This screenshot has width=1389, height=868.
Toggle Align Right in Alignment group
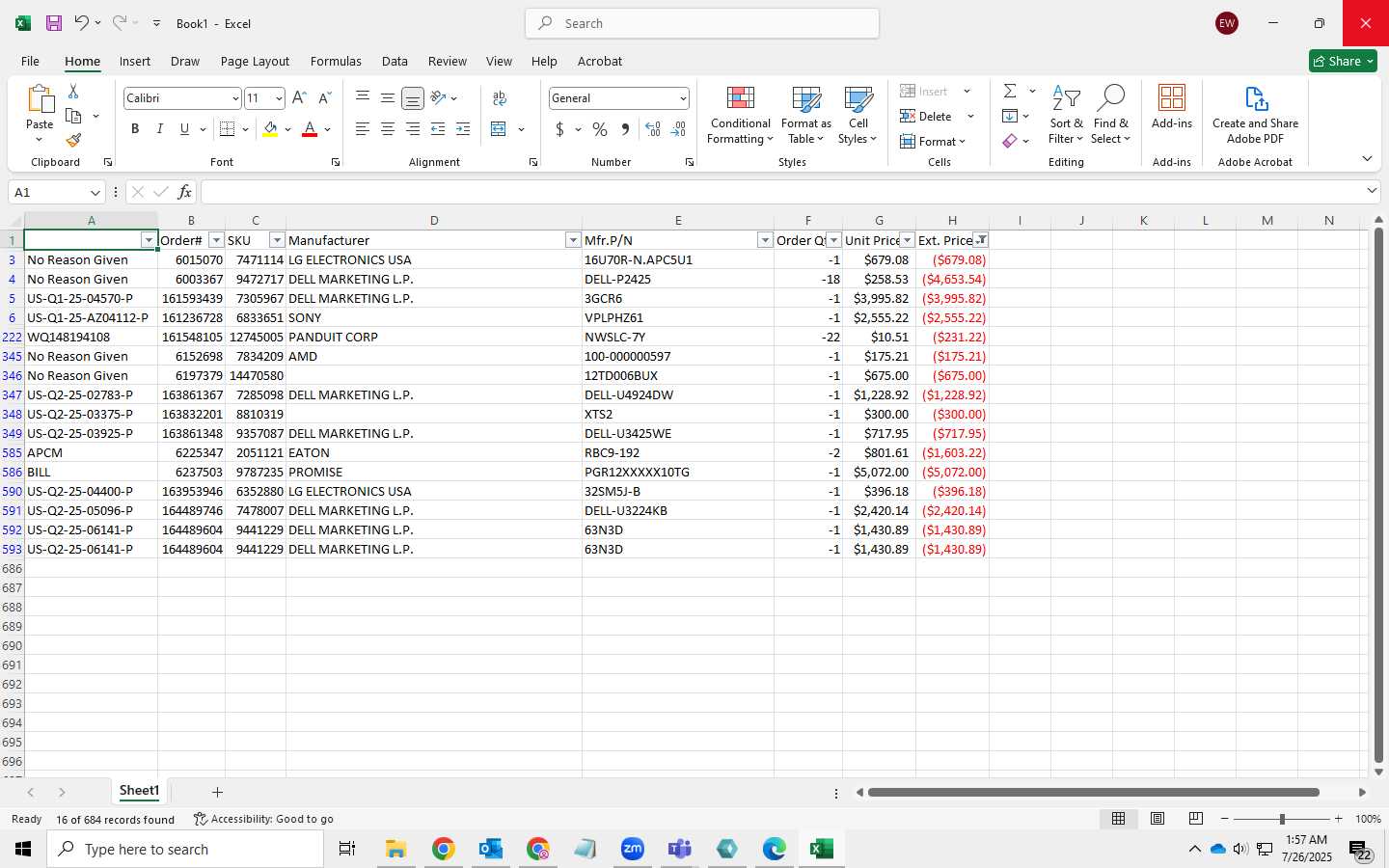click(413, 129)
